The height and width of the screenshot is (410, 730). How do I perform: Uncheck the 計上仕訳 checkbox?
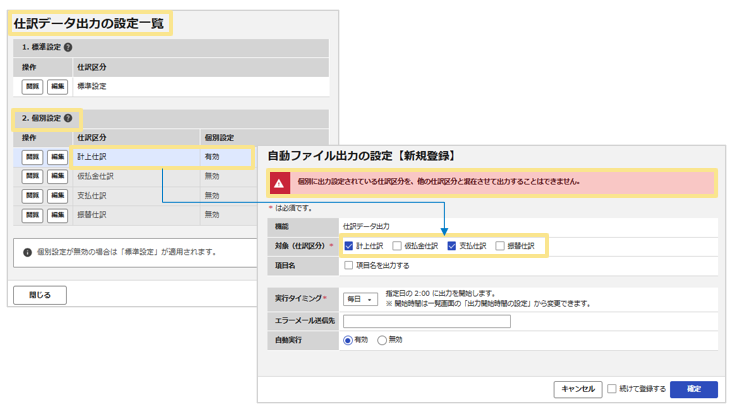click(349, 246)
